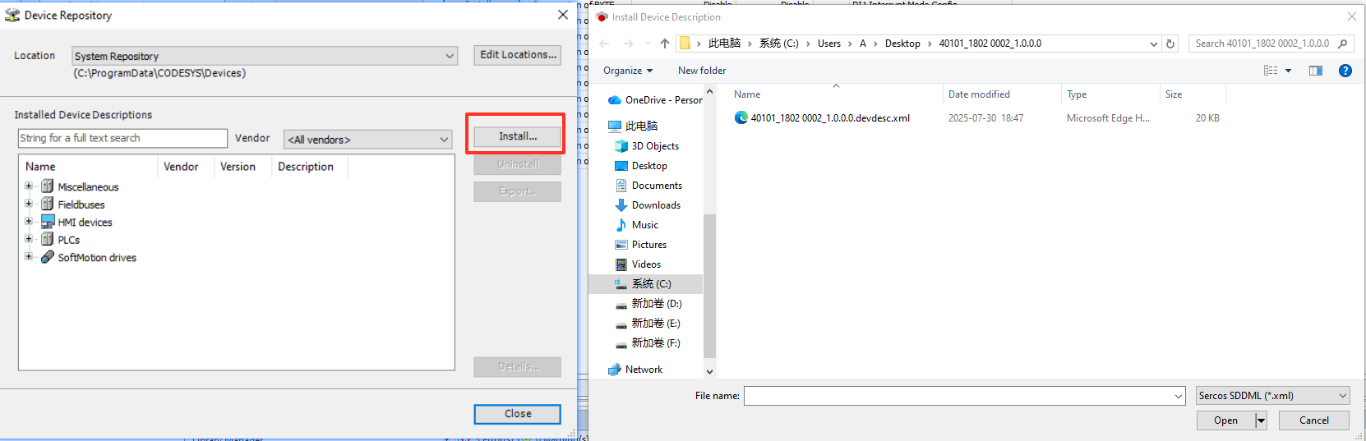
Task: Click the Install... button
Action: (517, 135)
